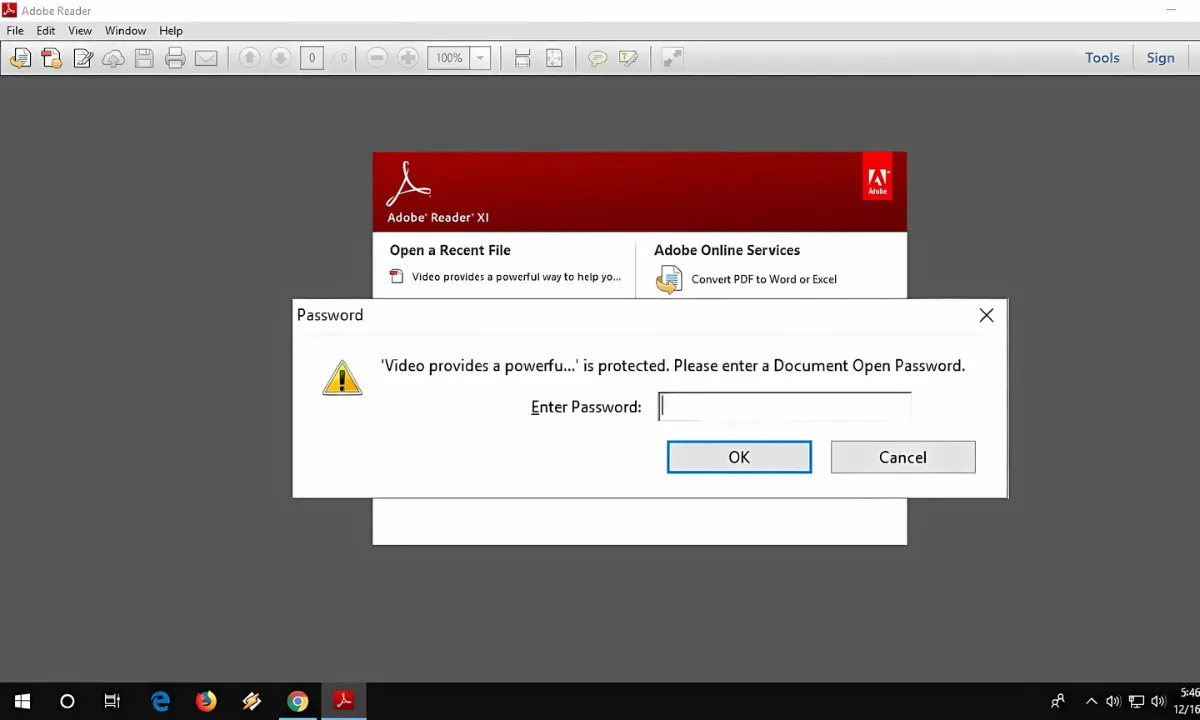Screen dimensions: 1200x720
Task: Click the Save (floppy disk) icon
Action: [144, 58]
